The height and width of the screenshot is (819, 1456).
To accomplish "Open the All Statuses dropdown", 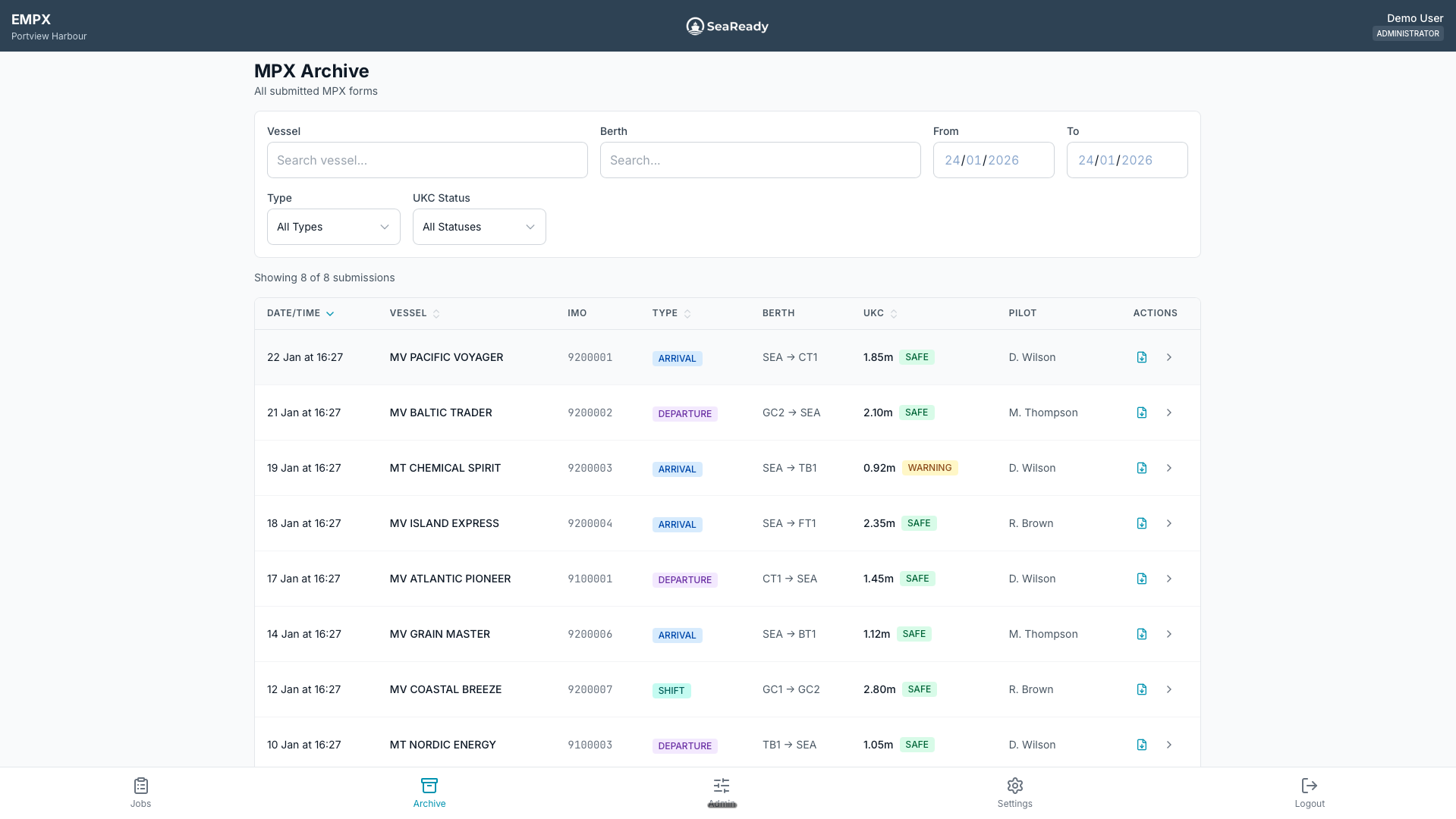I will [x=479, y=226].
